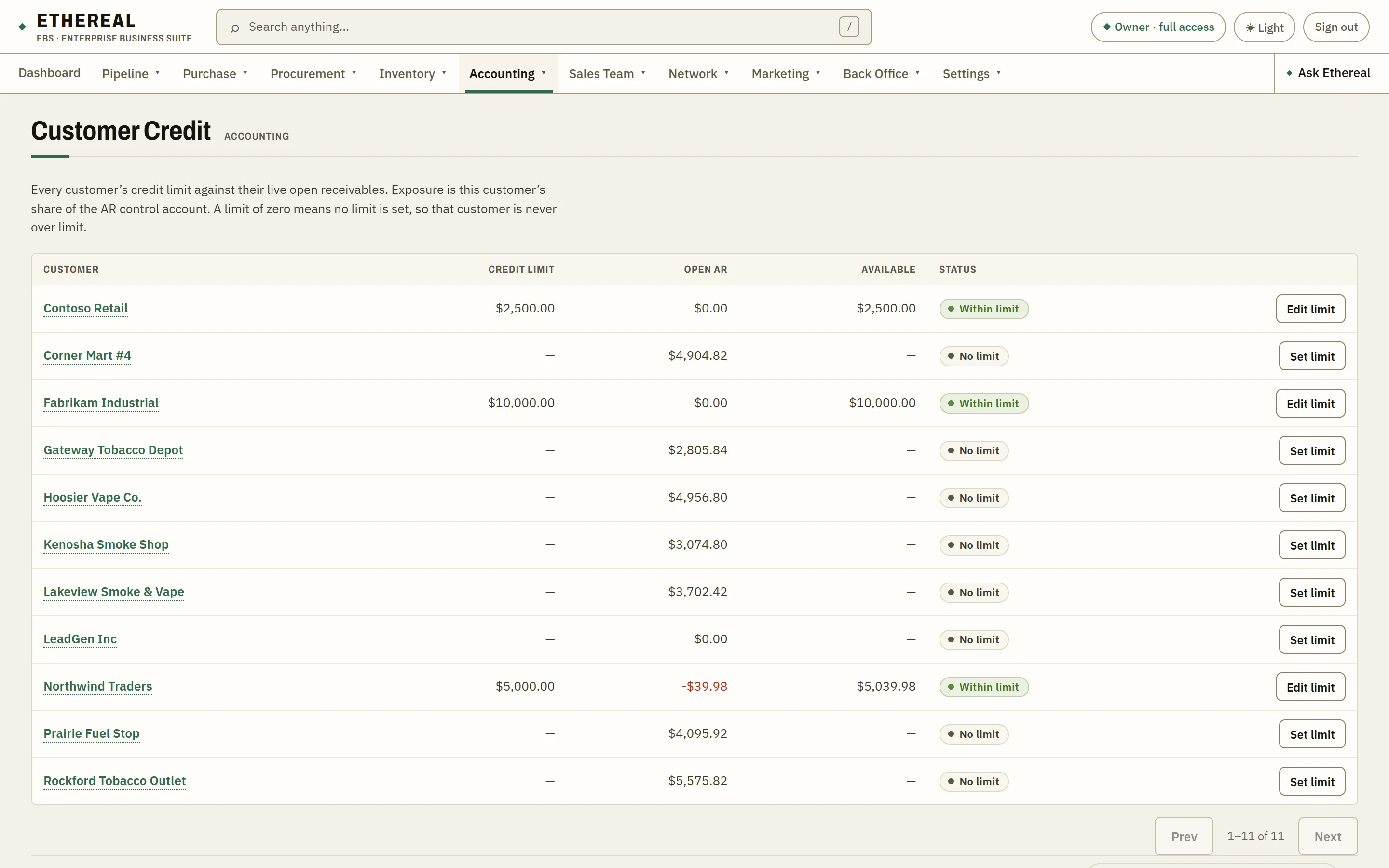This screenshot has height=868, width=1389.
Task: Open LeadGen Inc customer link
Action: click(80, 639)
